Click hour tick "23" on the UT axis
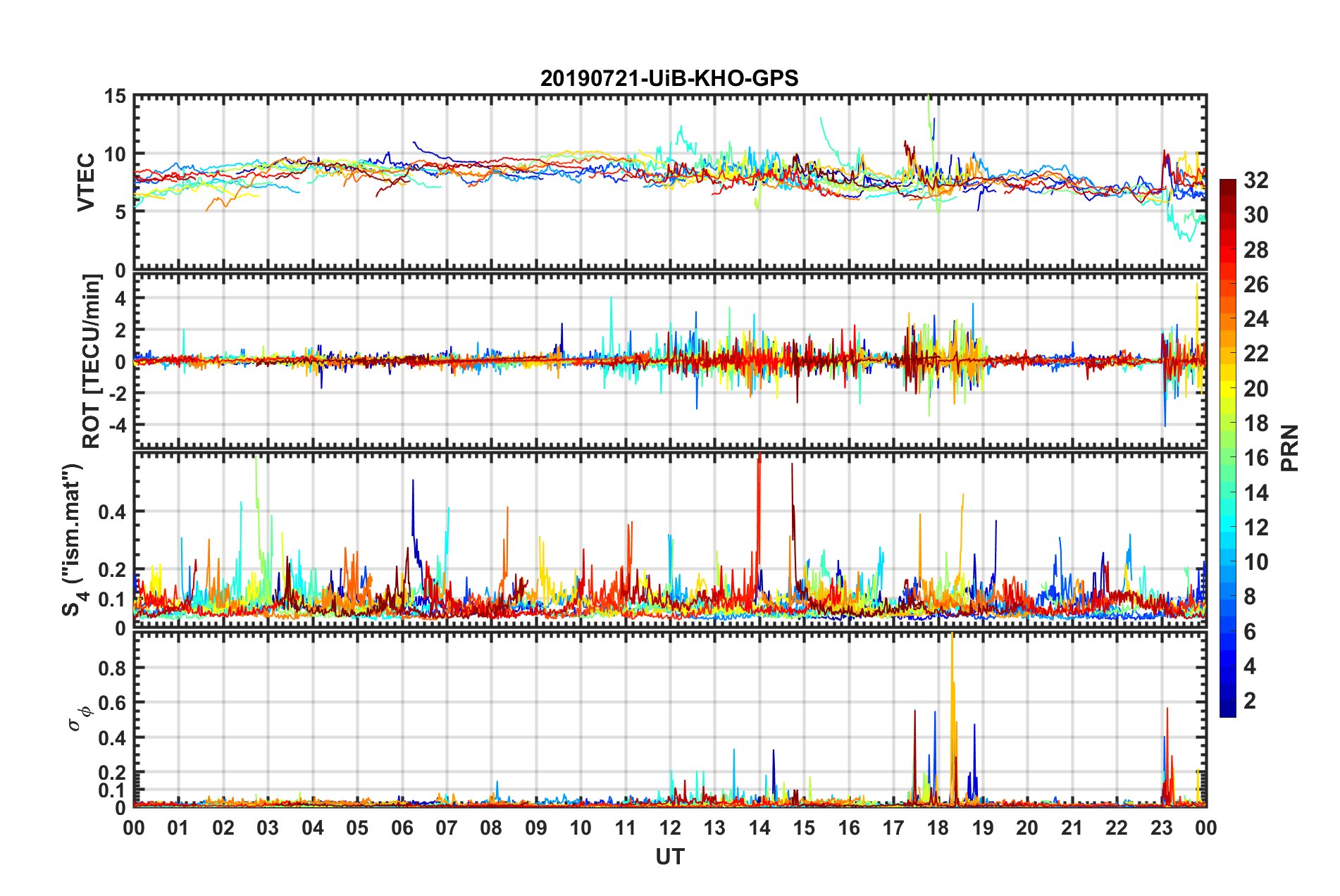 1161,828
